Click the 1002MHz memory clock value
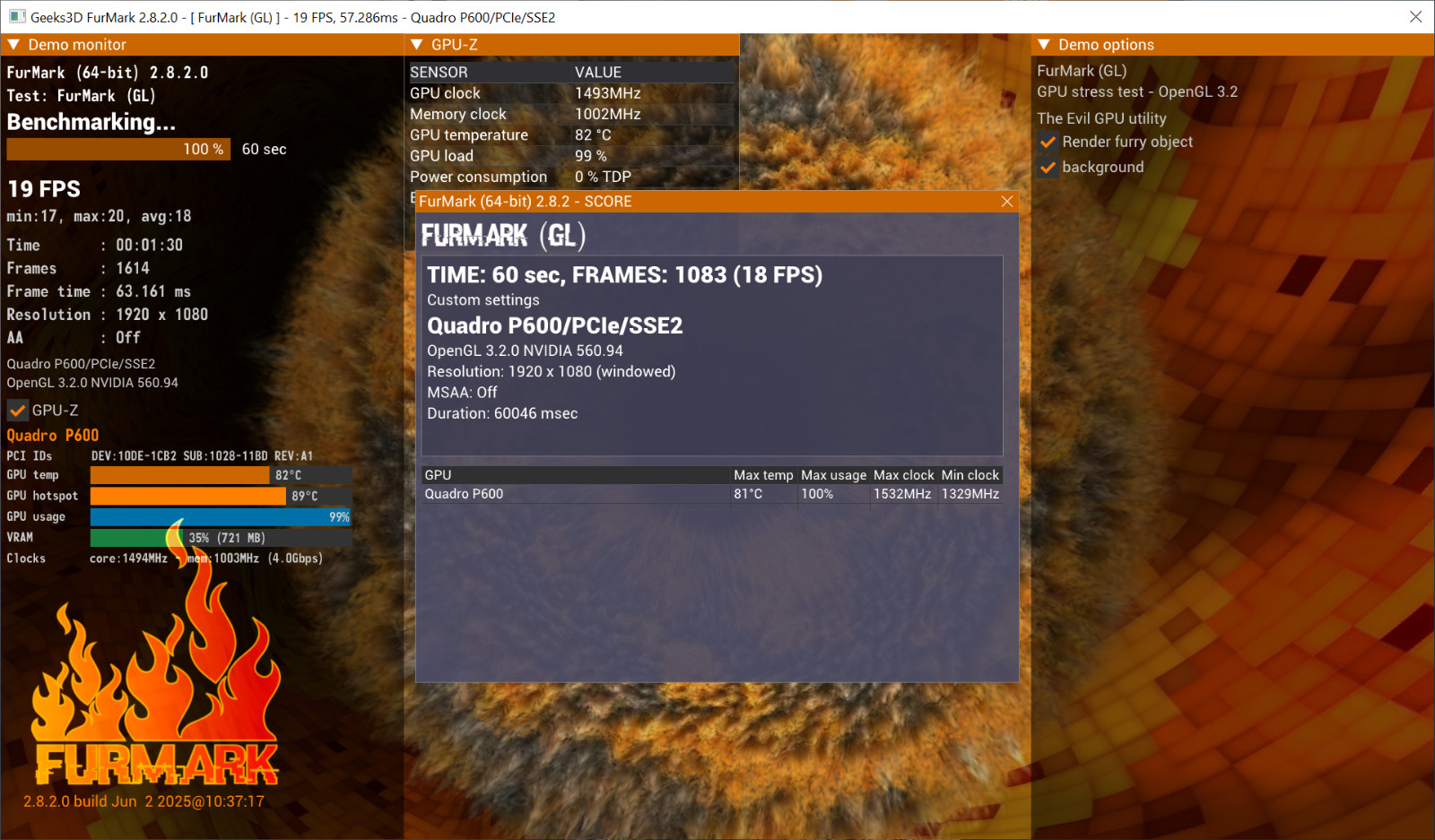1435x840 pixels. click(608, 114)
